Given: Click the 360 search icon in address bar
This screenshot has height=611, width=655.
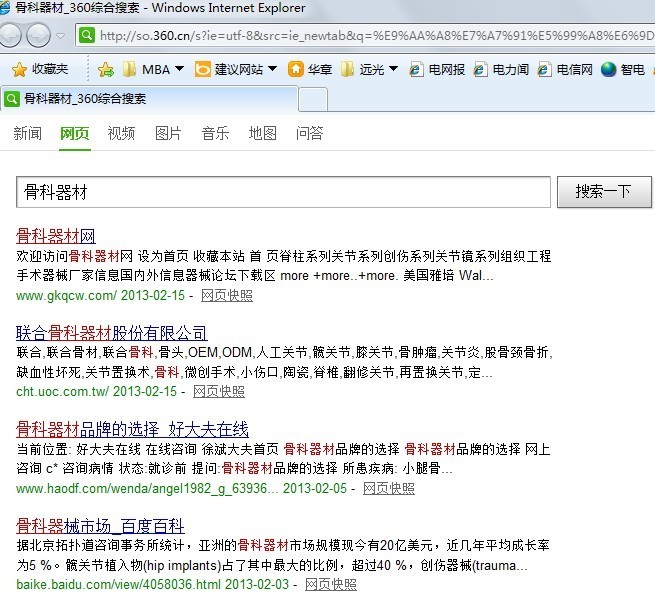Looking at the screenshot, I should pos(87,35).
